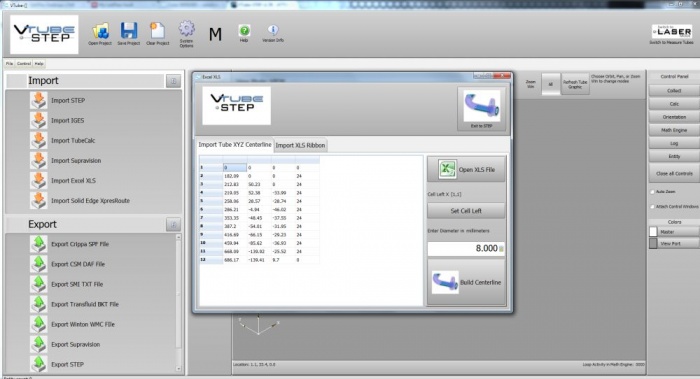Click the Import Solid Edge XpresRoute label
This screenshot has height=379, width=700.
90,201
